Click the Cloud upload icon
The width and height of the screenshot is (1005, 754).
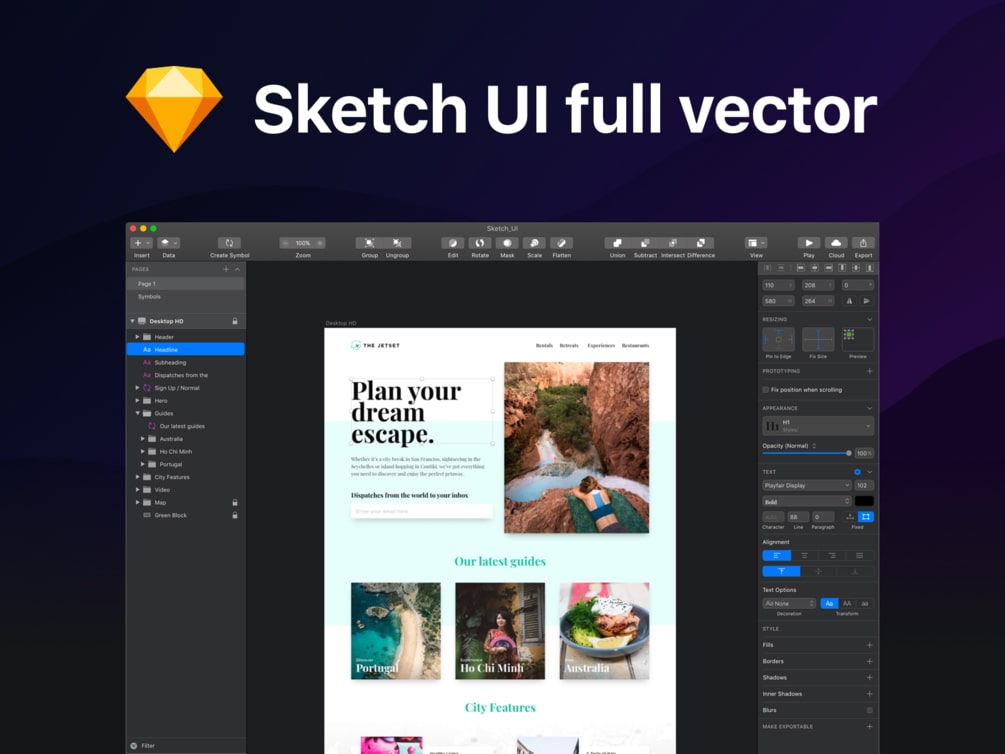835,242
